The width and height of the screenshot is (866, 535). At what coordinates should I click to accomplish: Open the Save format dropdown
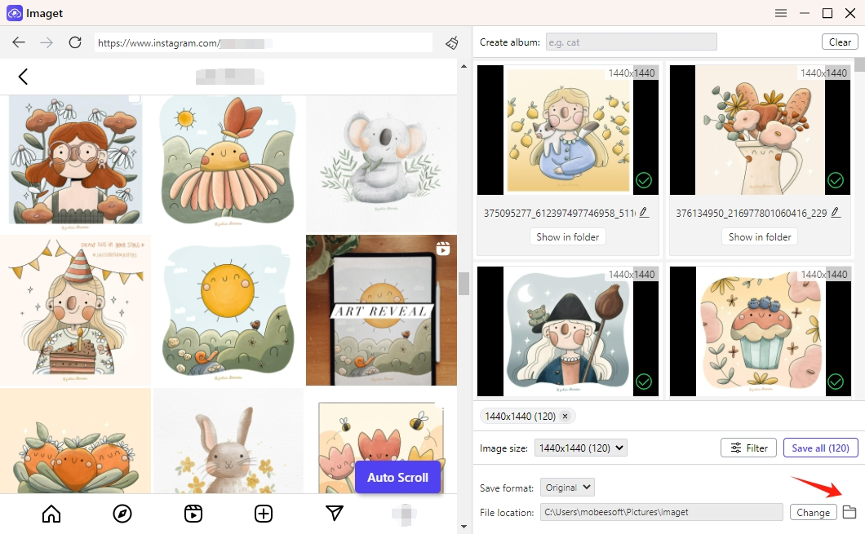[567, 488]
